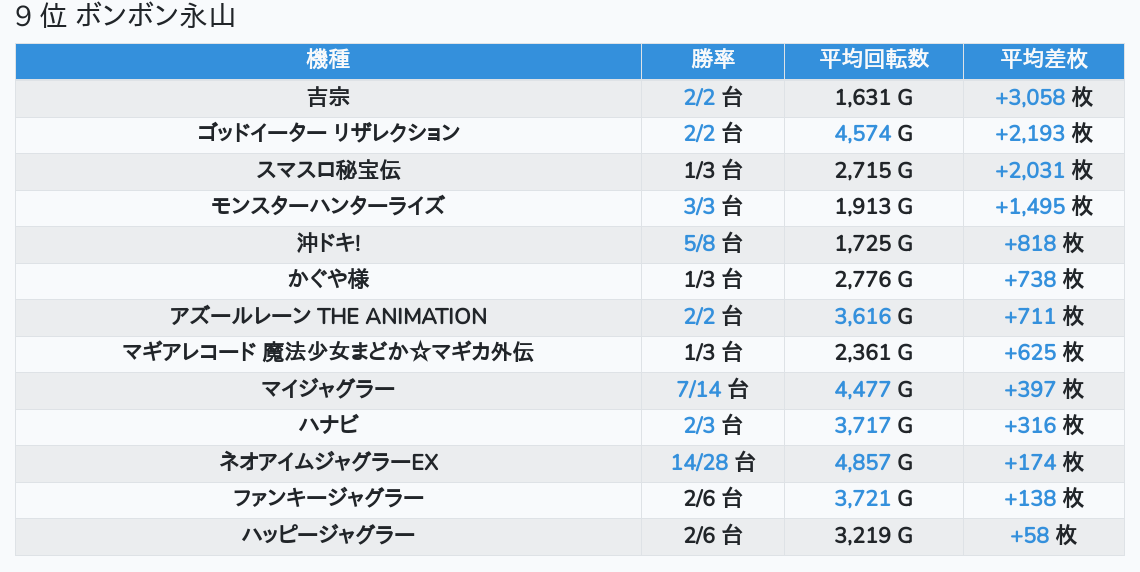Select アズールレーン THE ANIMATION row
Viewport: 1140px width, 572px height.
point(328,316)
